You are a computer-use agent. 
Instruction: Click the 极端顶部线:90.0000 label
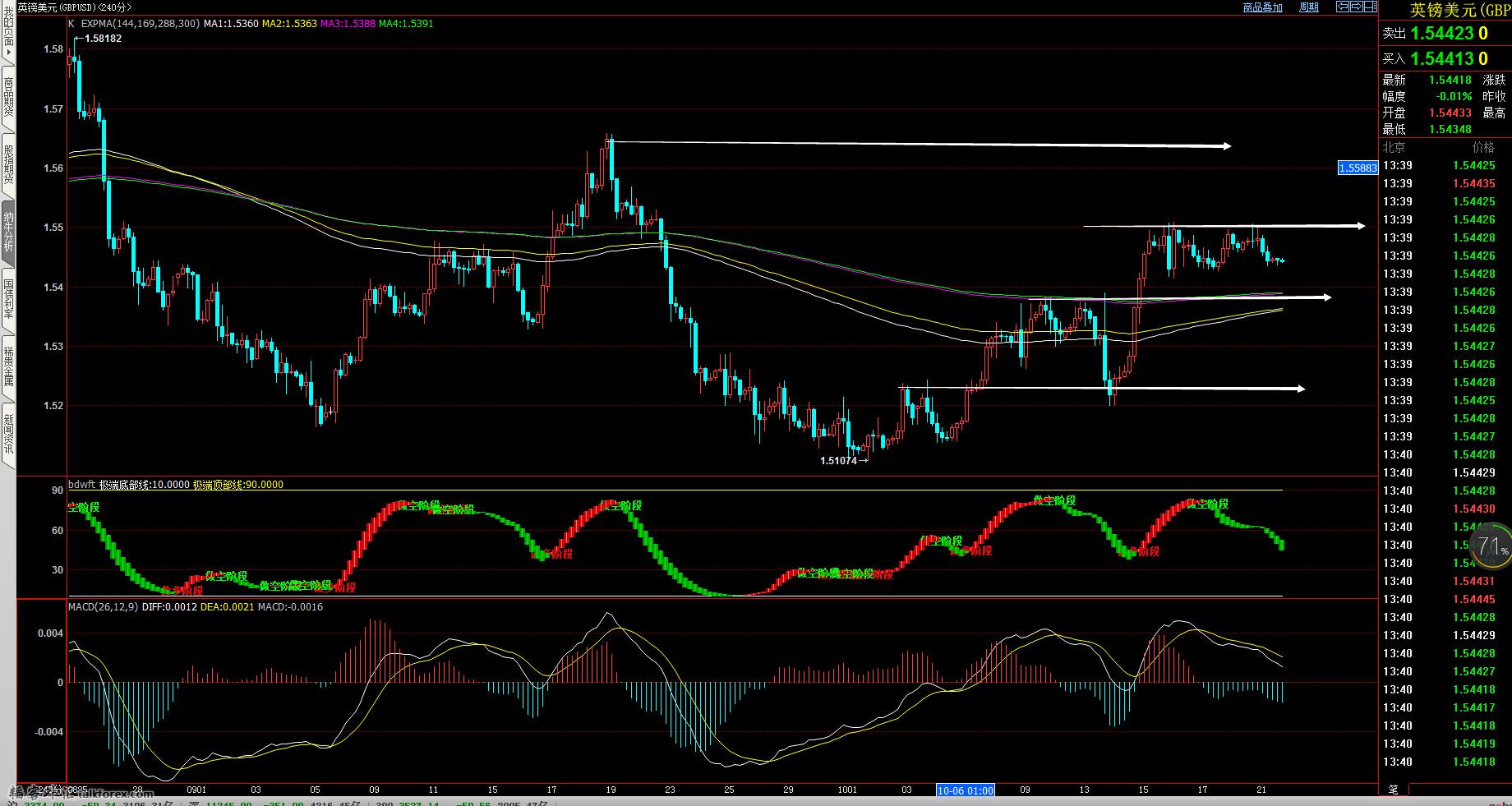click(238, 485)
